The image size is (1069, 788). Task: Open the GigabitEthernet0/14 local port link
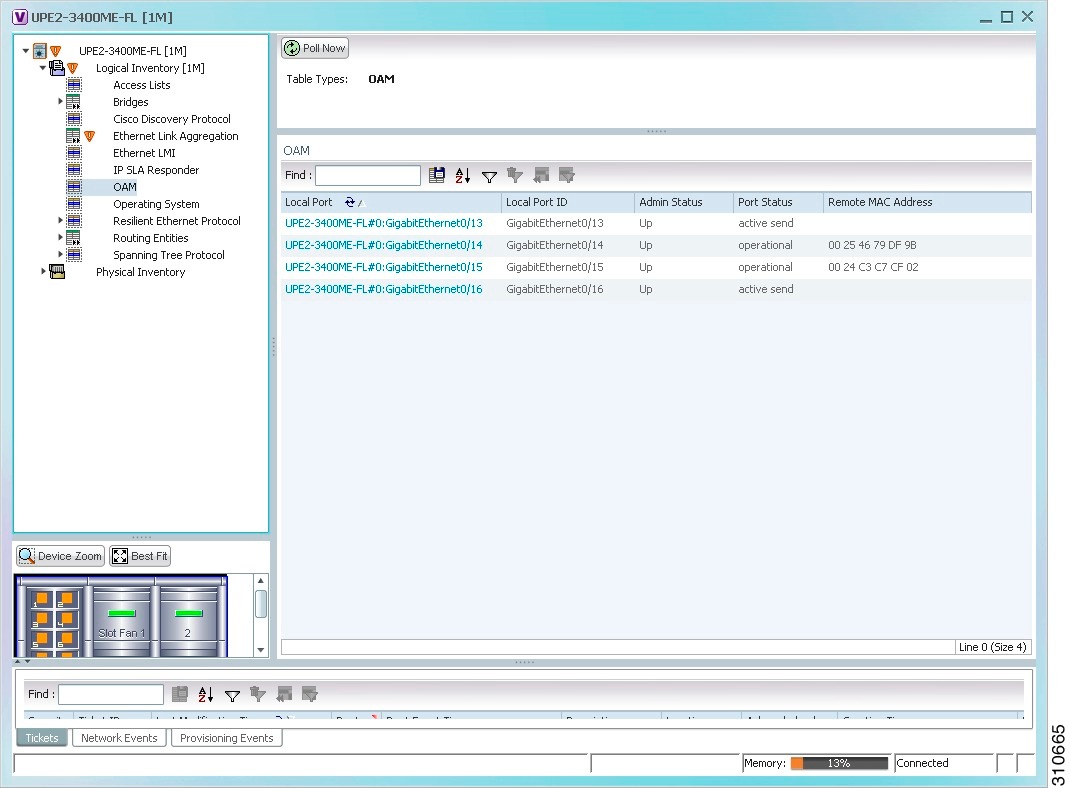click(x=384, y=245)
